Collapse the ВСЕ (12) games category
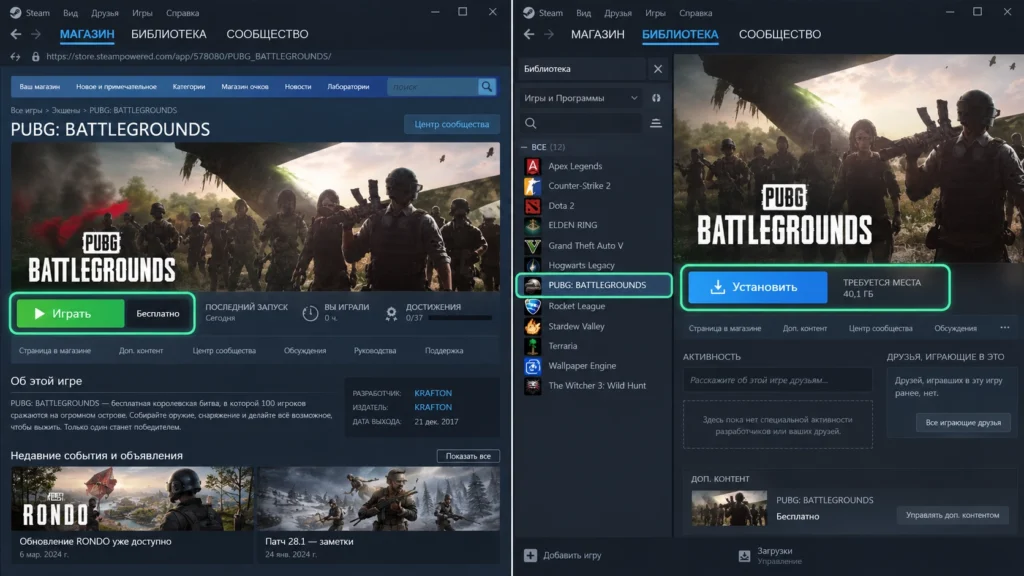 [x=524, y=147]
